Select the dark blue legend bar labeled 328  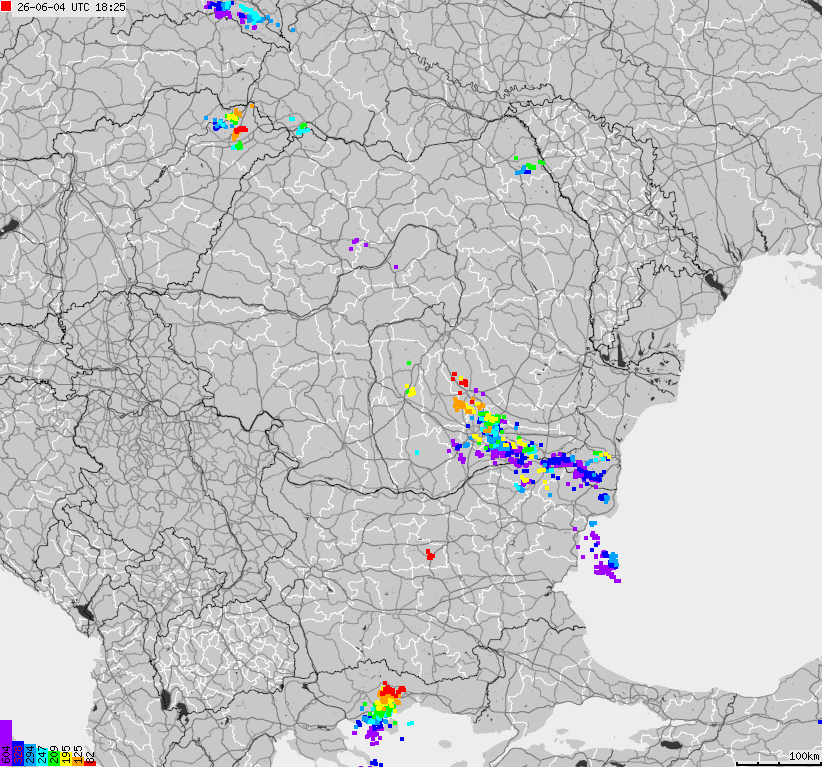coord(18,753)
